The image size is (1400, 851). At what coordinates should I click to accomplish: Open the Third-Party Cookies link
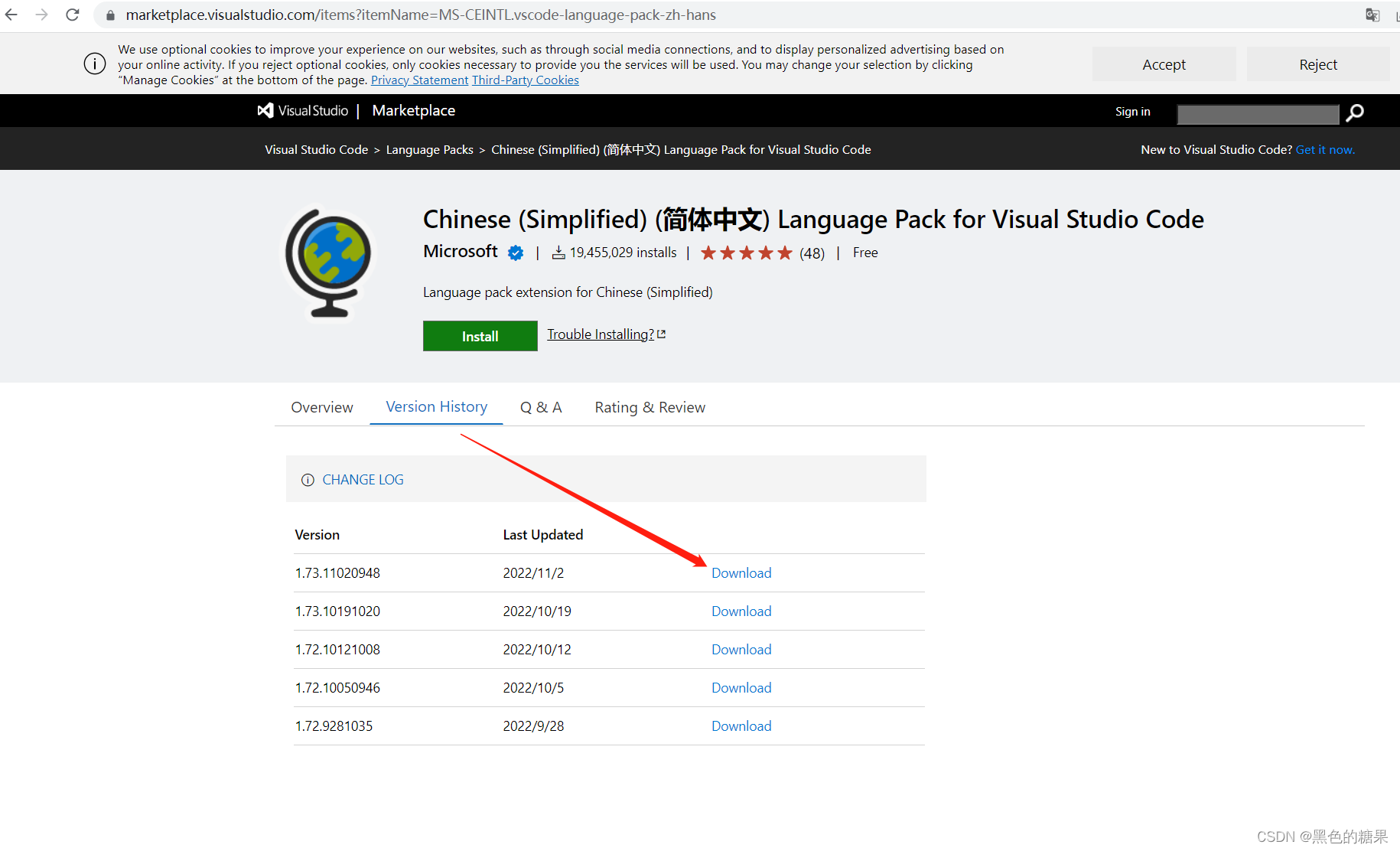(x=526, y=80)
